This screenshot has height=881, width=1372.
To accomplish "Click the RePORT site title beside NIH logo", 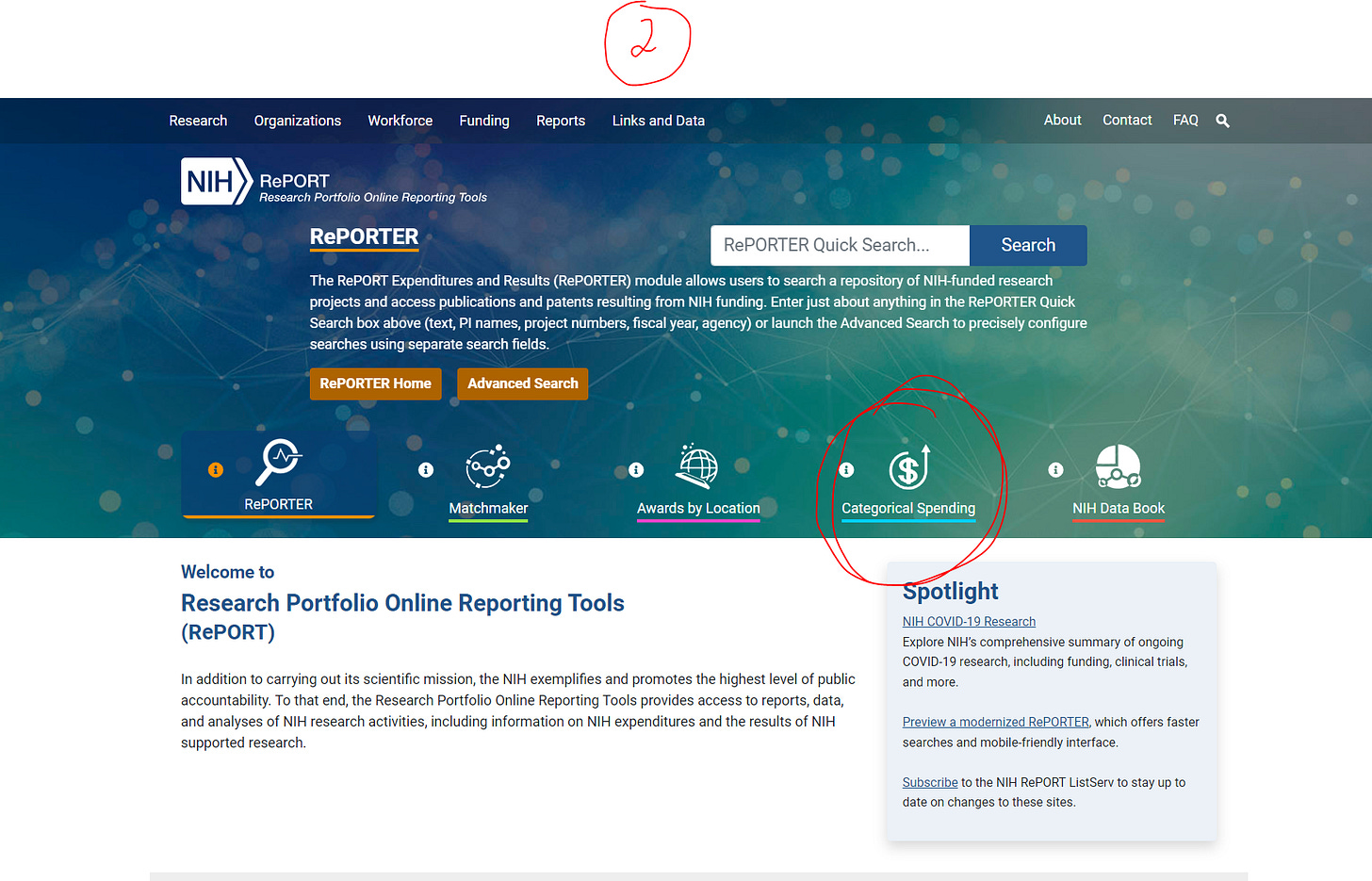I will point(294,181).
